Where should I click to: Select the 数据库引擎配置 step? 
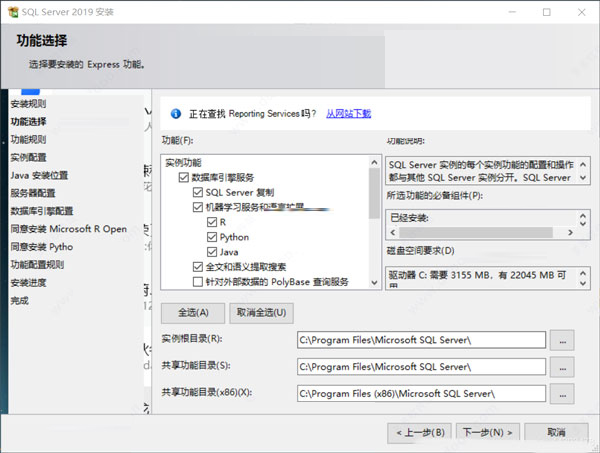pyautogui.click(x=42, y=211)
